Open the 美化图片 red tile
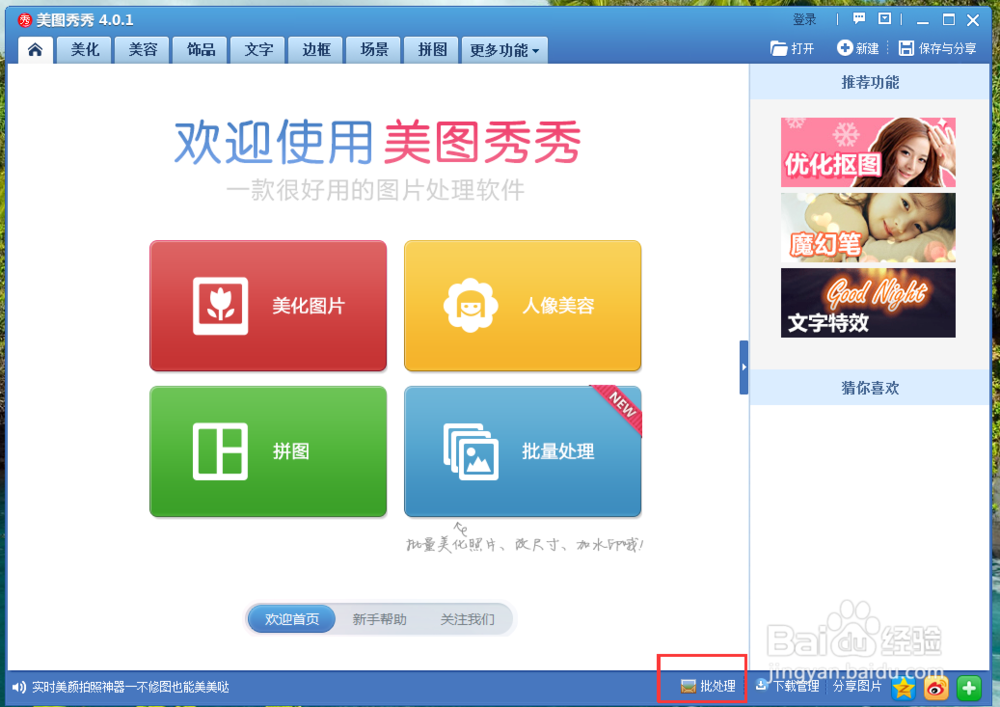The image size is (1000, 707). (268, 305)
